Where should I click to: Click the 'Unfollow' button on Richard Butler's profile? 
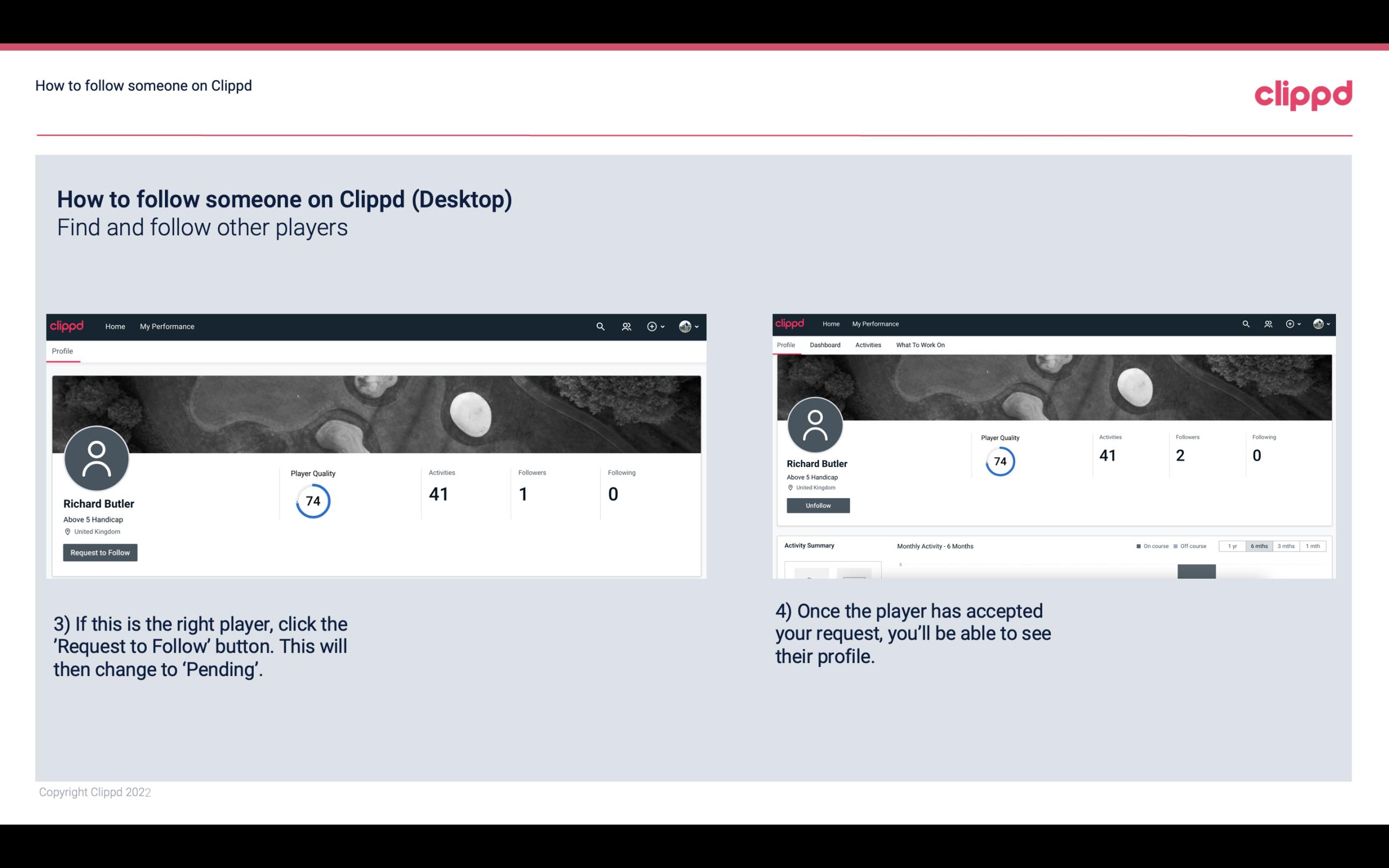pyautogui.click(x=818, y=505)
